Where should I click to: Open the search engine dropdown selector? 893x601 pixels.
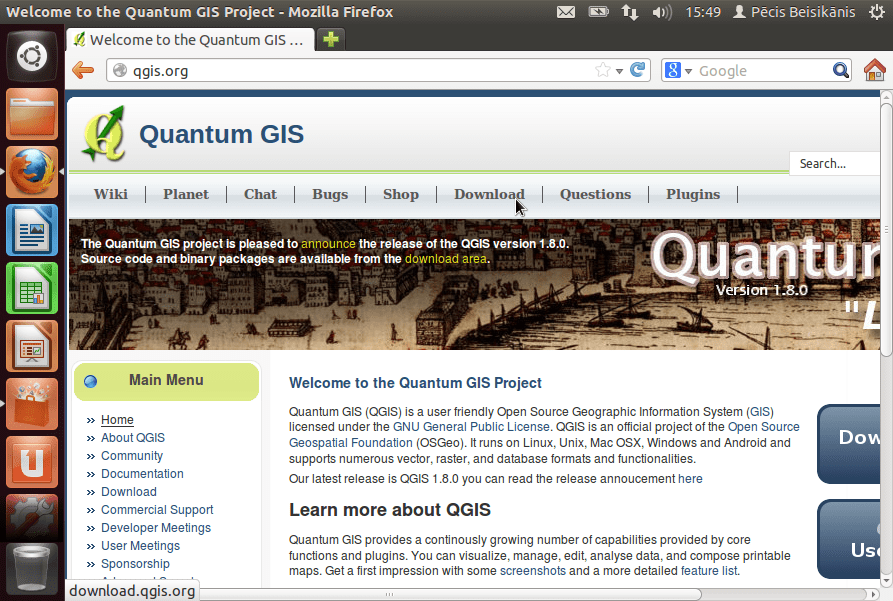[x=678, y=71]
